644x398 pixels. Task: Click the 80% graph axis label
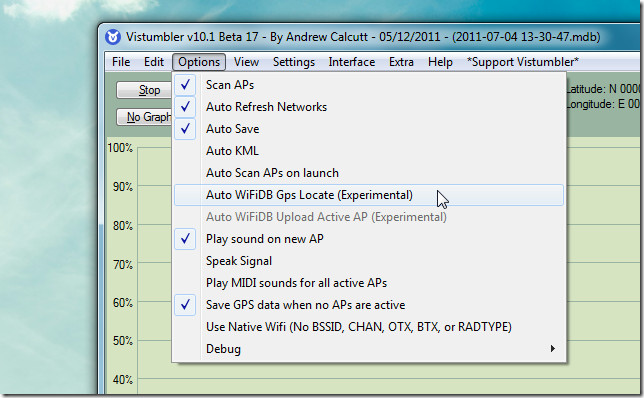click(x=122, y=225)
